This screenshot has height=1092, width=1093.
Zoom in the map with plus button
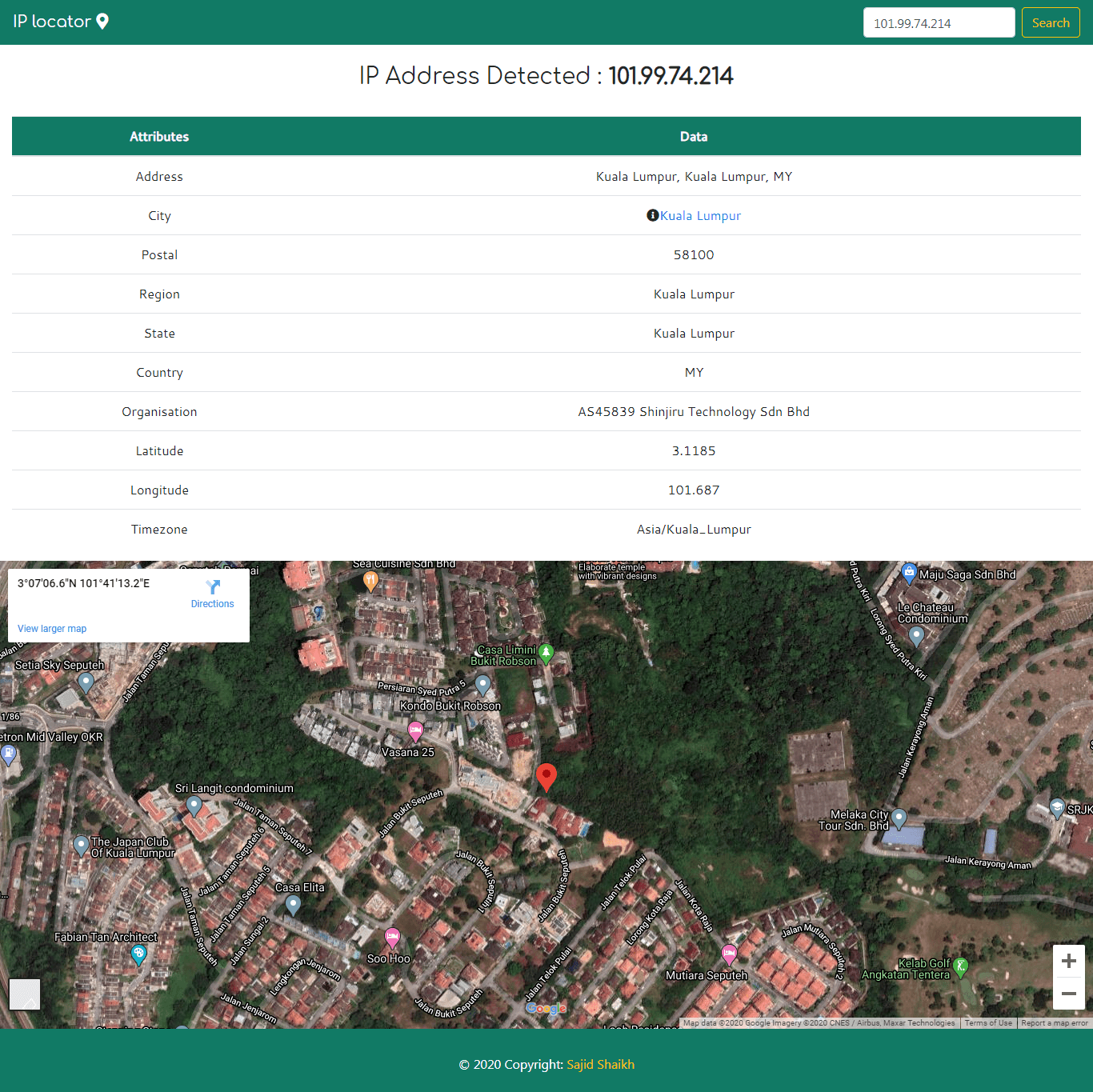pyautogui.click(x=1068, y=961)
